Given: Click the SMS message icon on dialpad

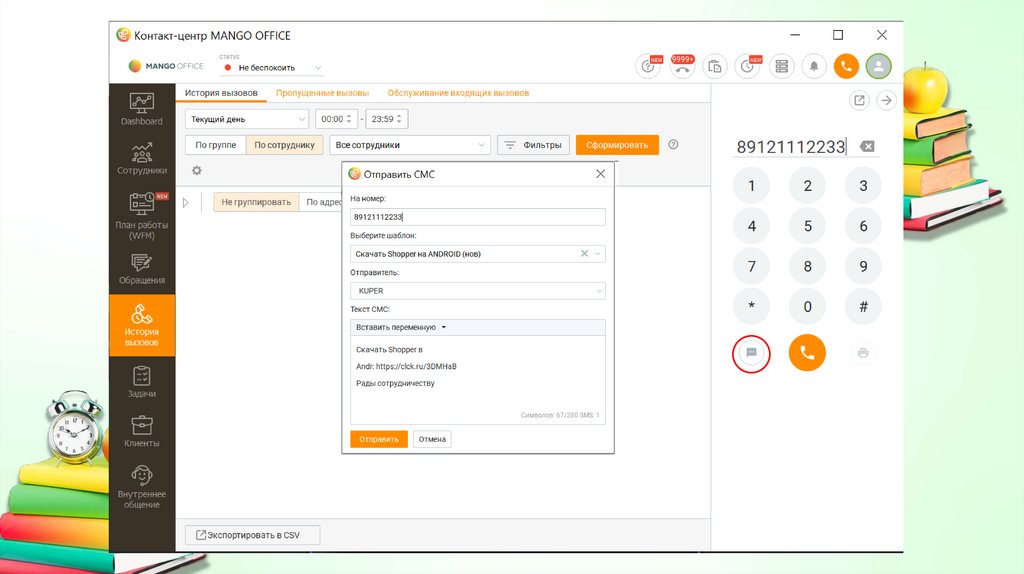Looking at the screenshot, I should click(751, 353).
